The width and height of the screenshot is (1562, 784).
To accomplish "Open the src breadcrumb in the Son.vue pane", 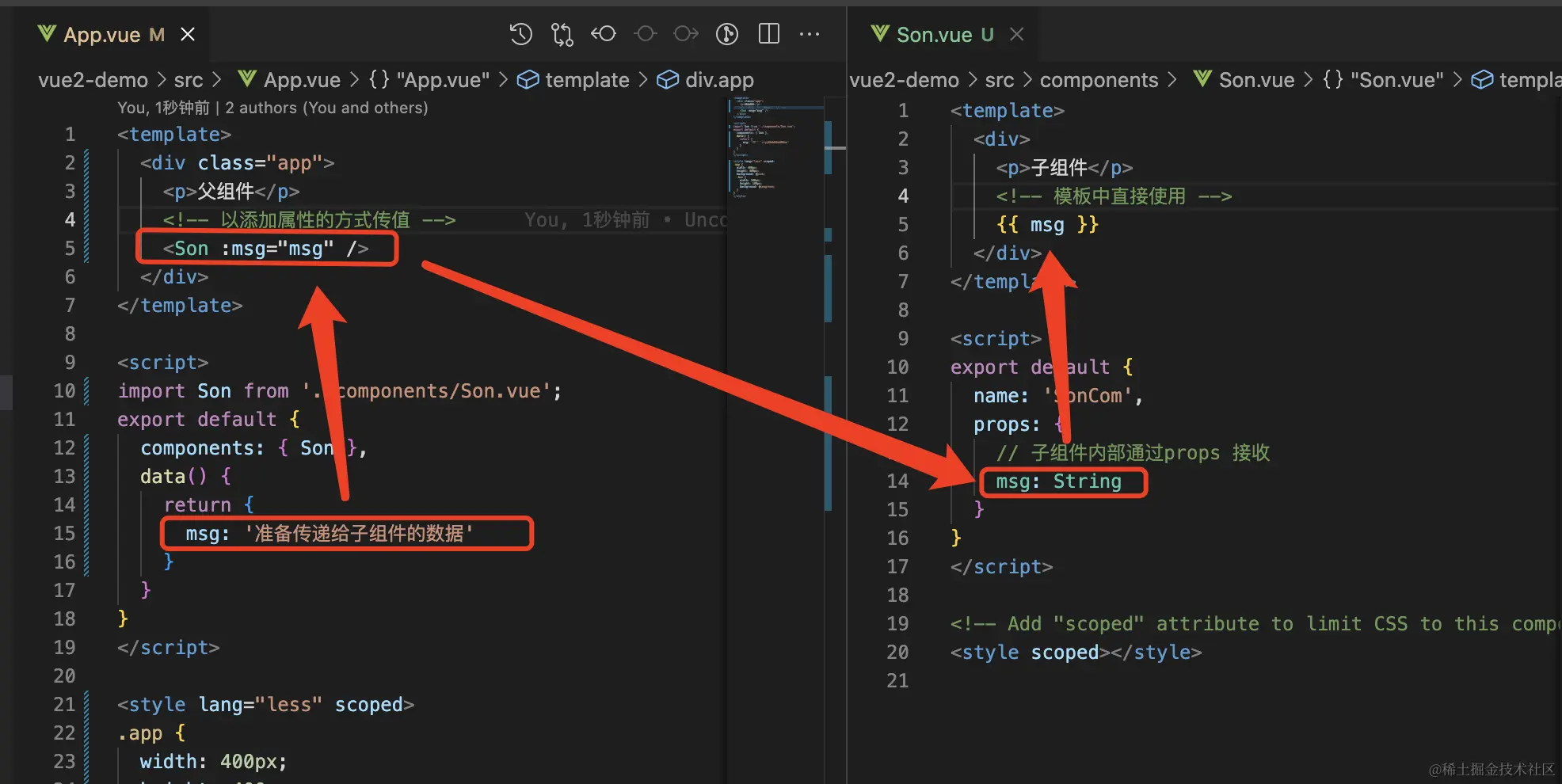I will click(x=1000, y=80).
